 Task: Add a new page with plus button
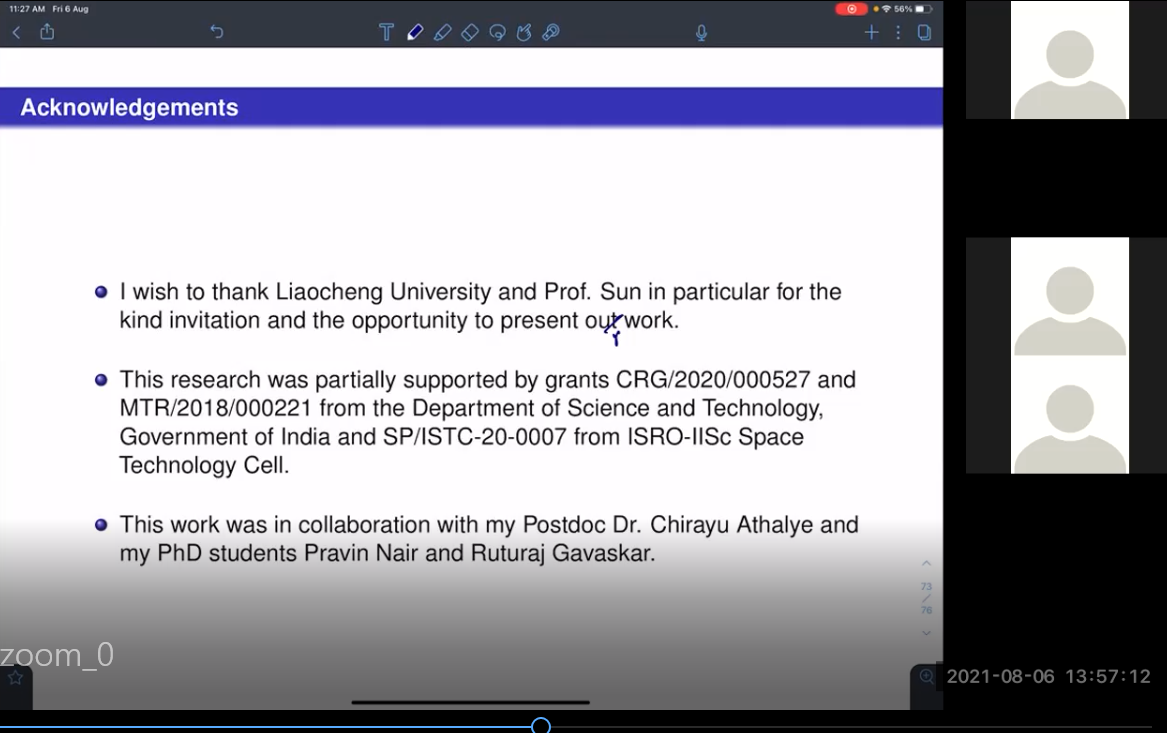[x=871, y=33]
